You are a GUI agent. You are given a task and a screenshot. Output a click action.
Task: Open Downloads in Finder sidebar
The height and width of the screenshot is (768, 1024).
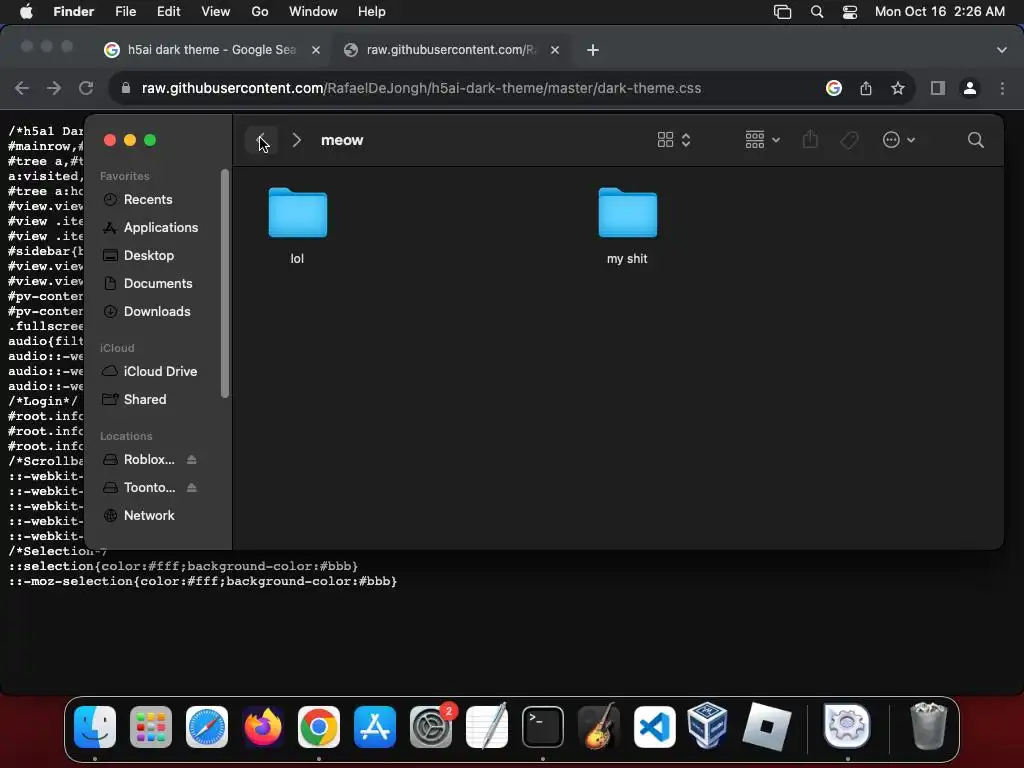point(157,312)
